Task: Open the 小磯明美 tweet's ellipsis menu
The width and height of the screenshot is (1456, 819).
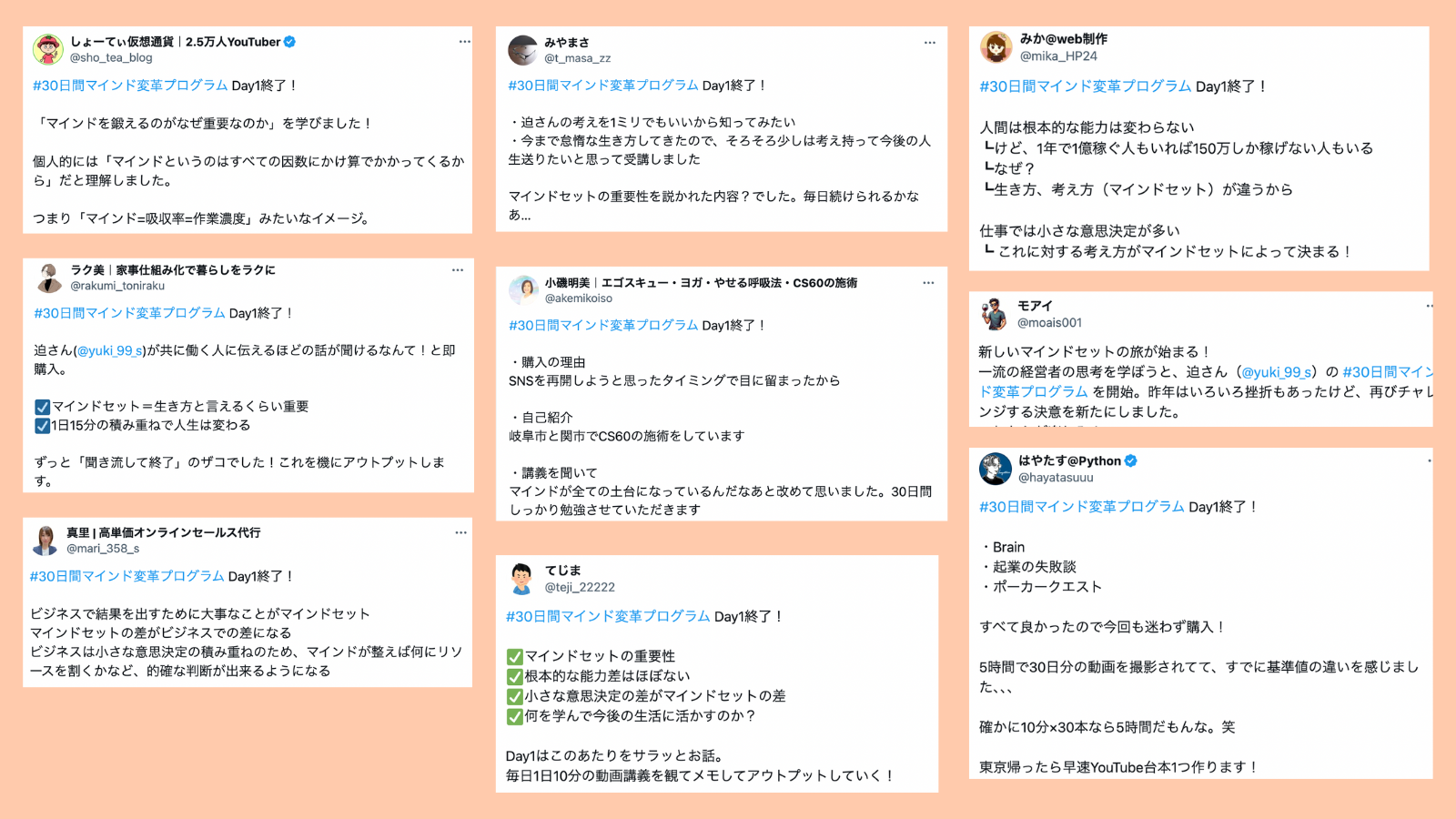Action: [928, 283]
